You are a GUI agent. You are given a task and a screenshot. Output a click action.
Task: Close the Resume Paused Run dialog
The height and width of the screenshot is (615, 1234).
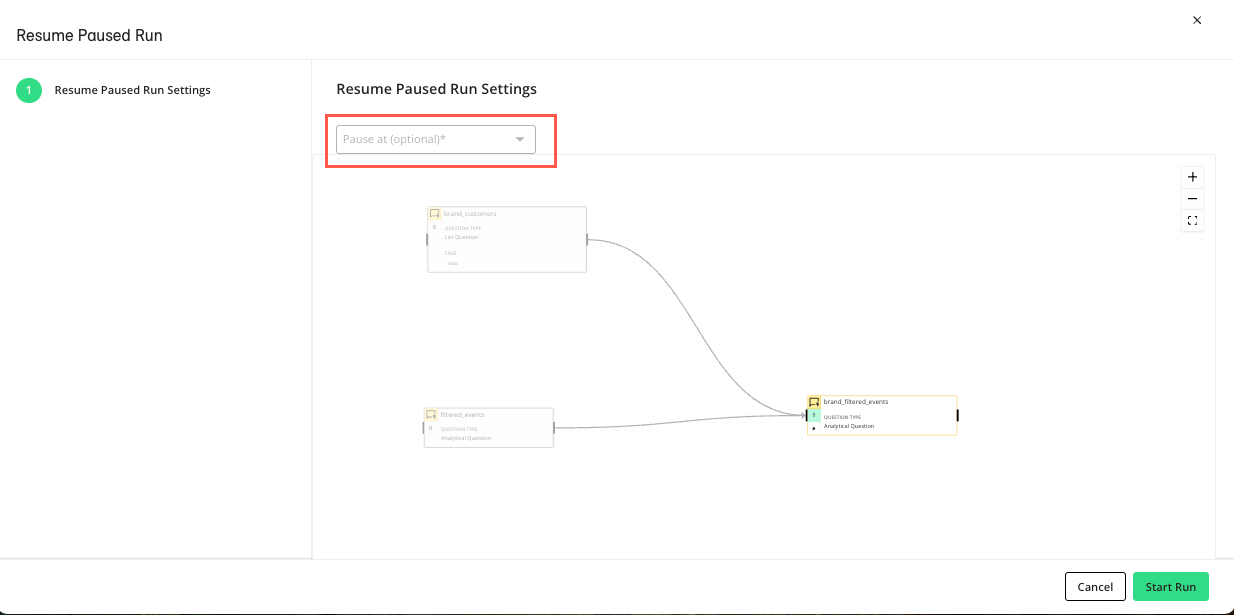coord(1197,20)
